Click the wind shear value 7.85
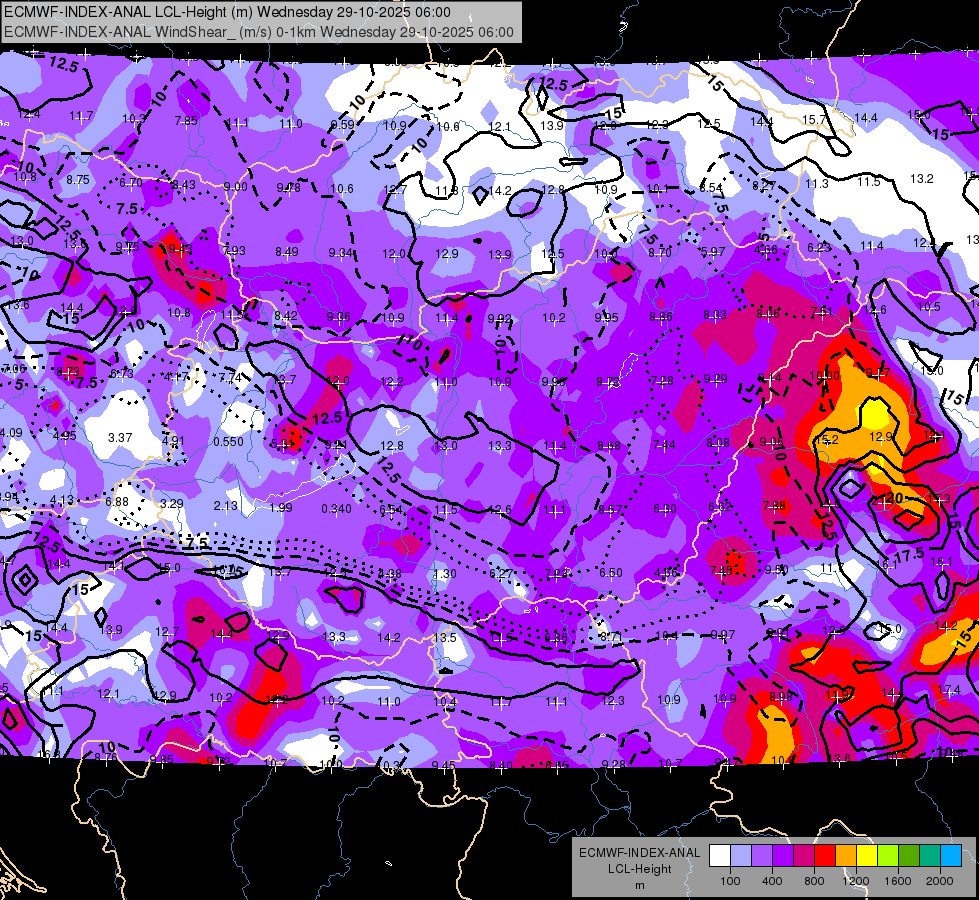Screen dimensions: 979x900 (186, 121)
